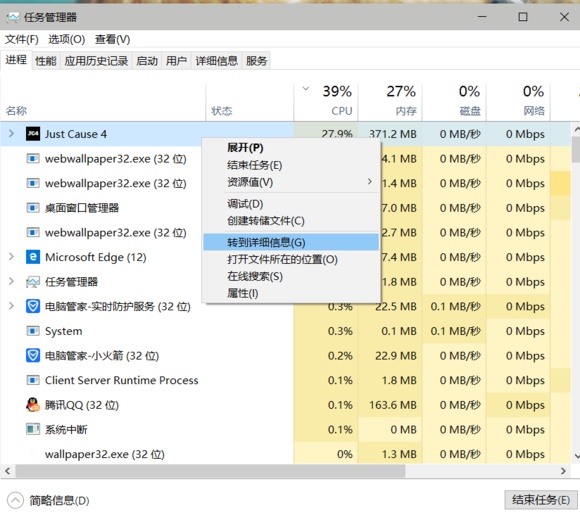The height and width of the screenshot is (515, 580).
Task: Click the System process icon
Action: pyautogui.click(x=33, y=331)
